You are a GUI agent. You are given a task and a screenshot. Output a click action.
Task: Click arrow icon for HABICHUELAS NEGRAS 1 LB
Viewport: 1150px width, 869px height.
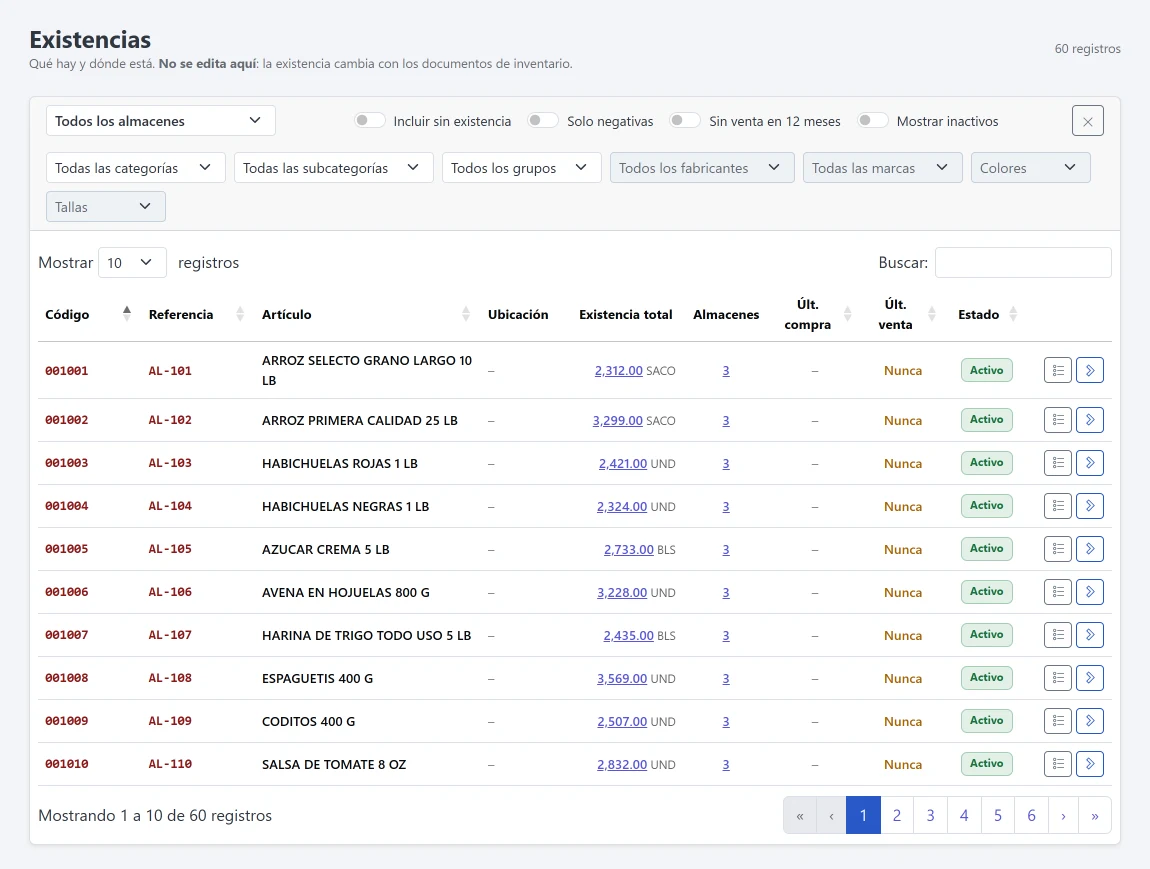click(1090, 506)
